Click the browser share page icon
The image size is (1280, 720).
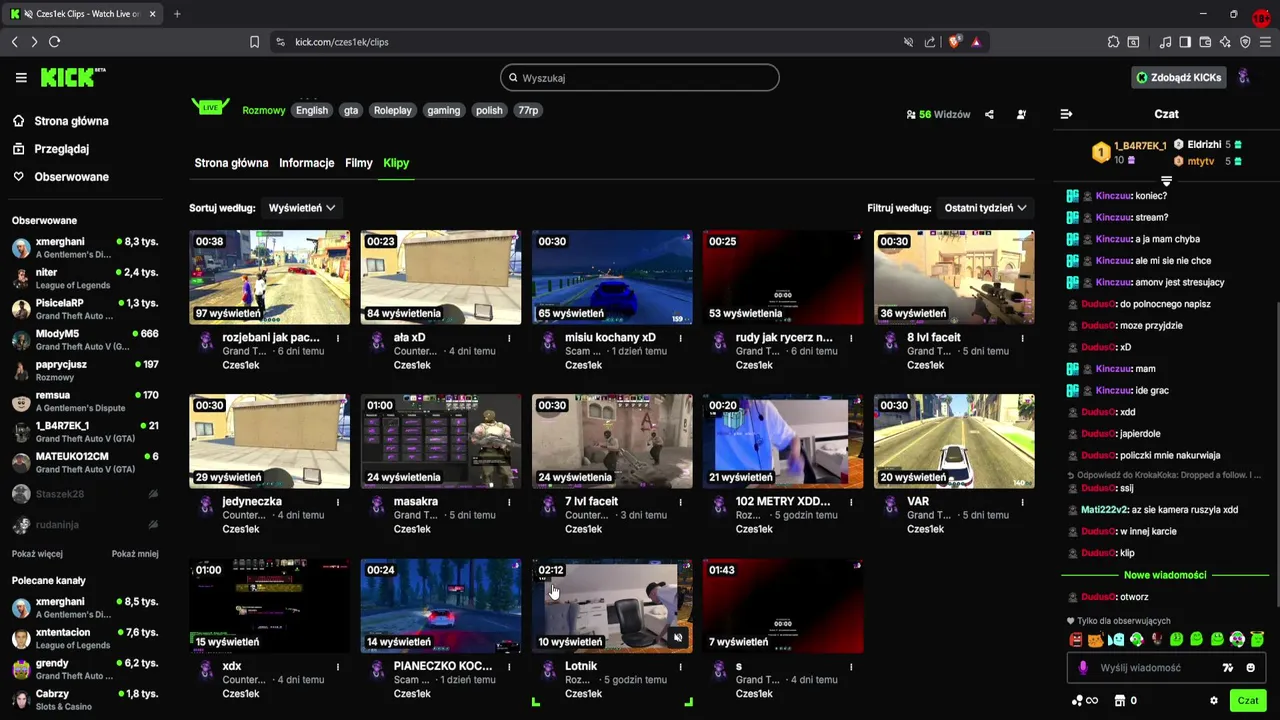tap(930, 42)
